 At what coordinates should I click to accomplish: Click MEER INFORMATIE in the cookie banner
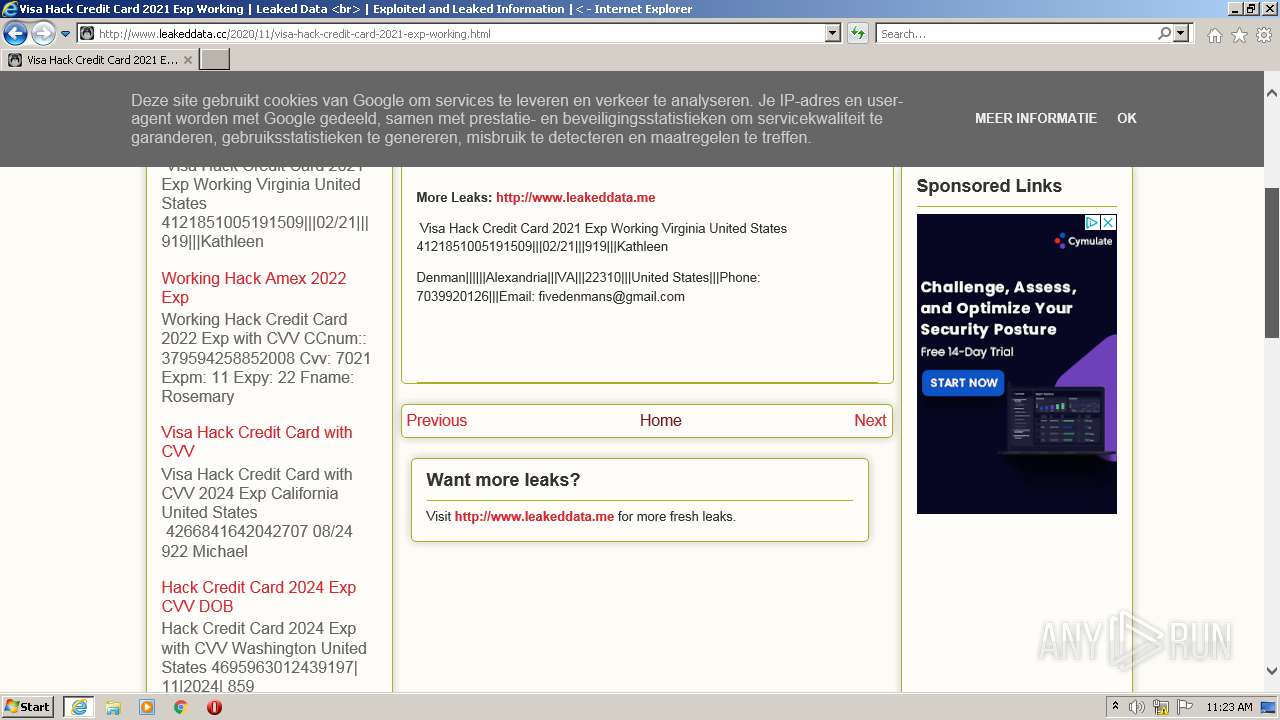click(1036, 118)
